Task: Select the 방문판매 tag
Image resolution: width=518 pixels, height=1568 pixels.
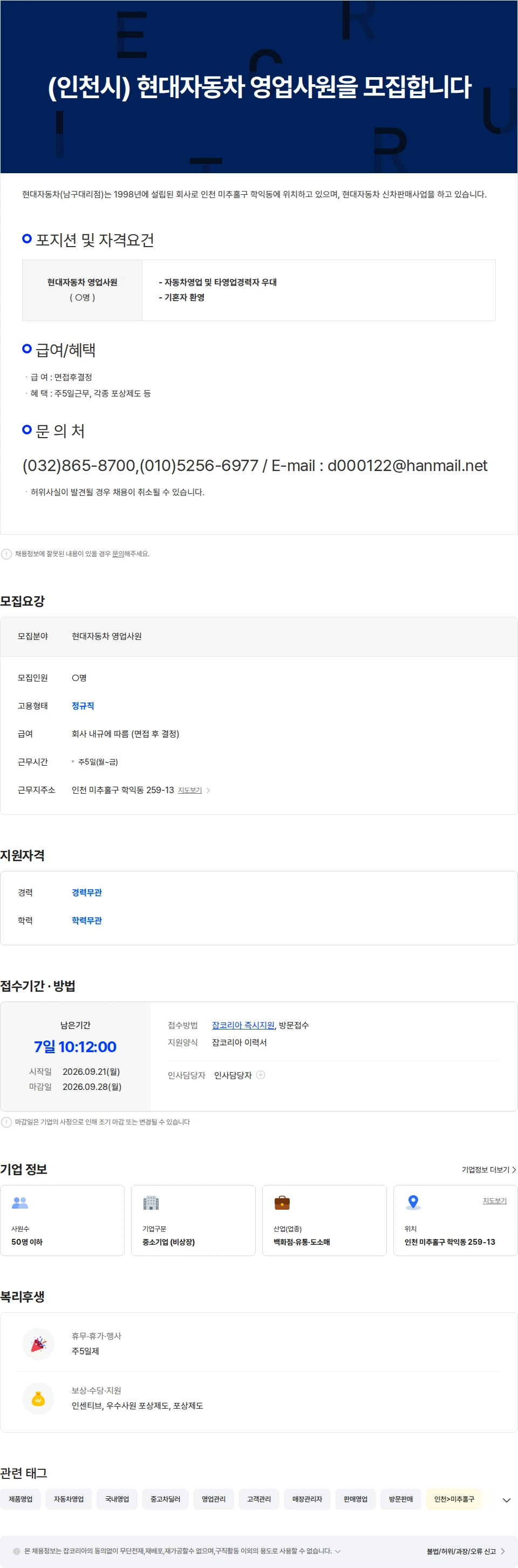Action: click(400, 1499)
